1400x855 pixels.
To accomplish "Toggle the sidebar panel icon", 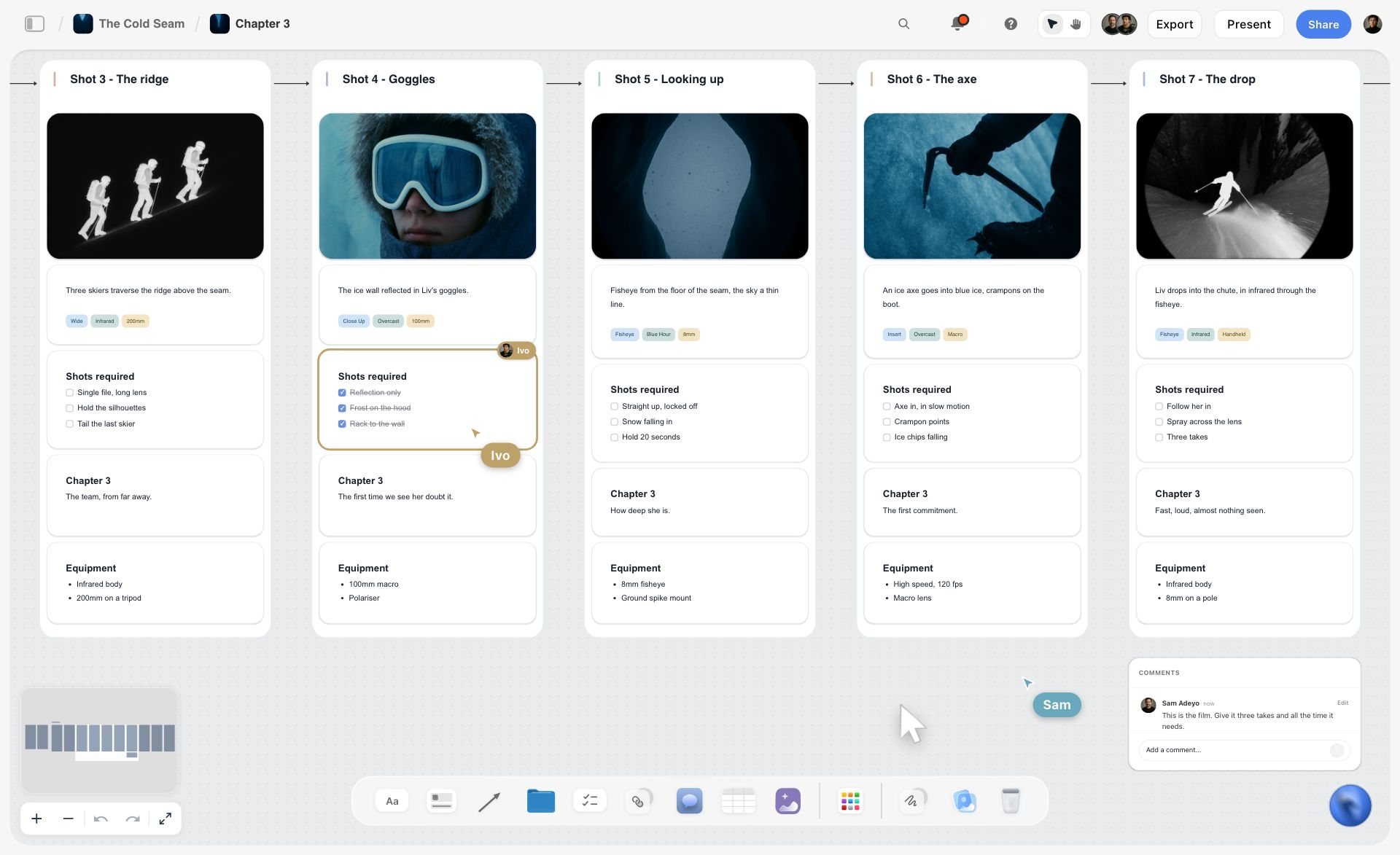I will [34, 24].
